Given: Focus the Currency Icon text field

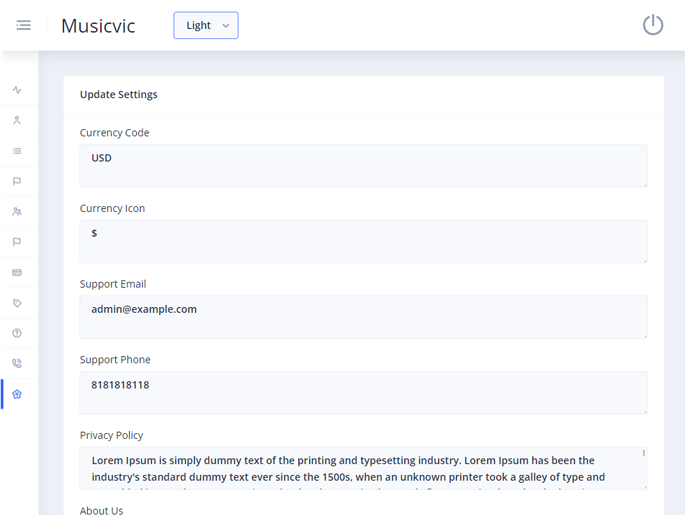Looking at the screenshot, I should (363, 241).
